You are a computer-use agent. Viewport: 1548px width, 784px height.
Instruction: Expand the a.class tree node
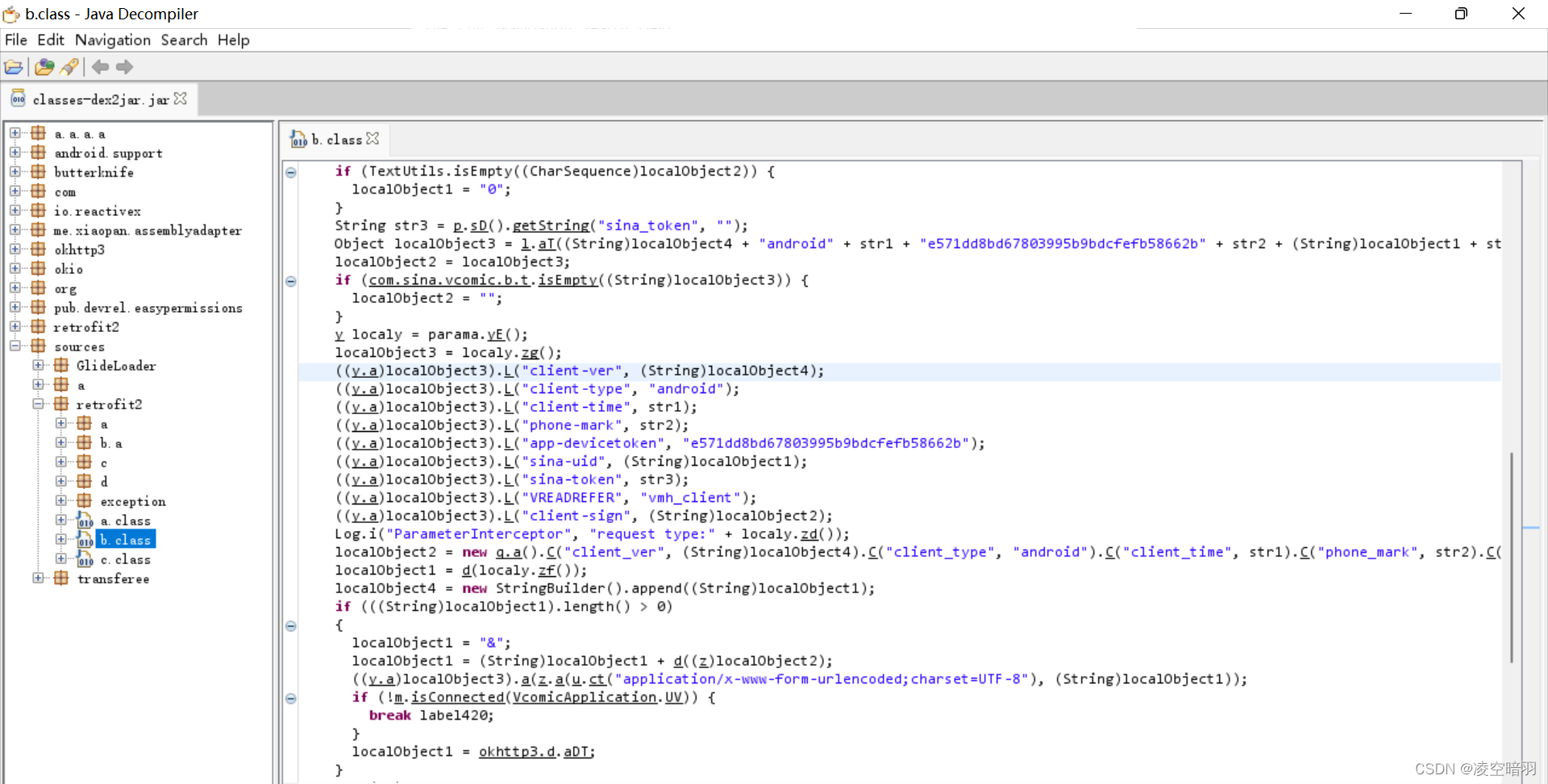60,520
